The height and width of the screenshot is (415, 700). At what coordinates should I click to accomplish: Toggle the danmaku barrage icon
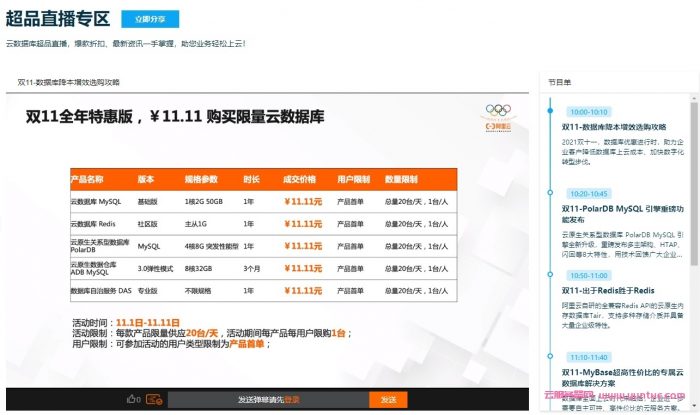coord(154,399)
